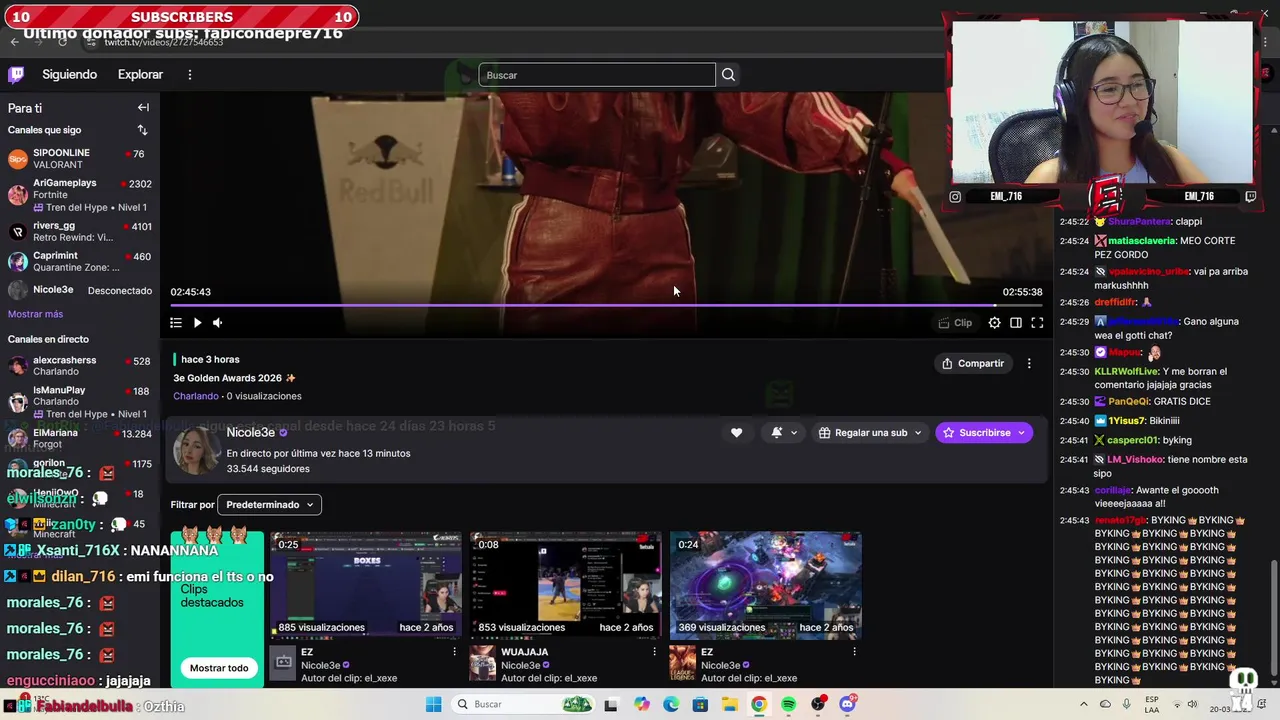
Task: Open ElMariana live channel
Action: point(79,439)
